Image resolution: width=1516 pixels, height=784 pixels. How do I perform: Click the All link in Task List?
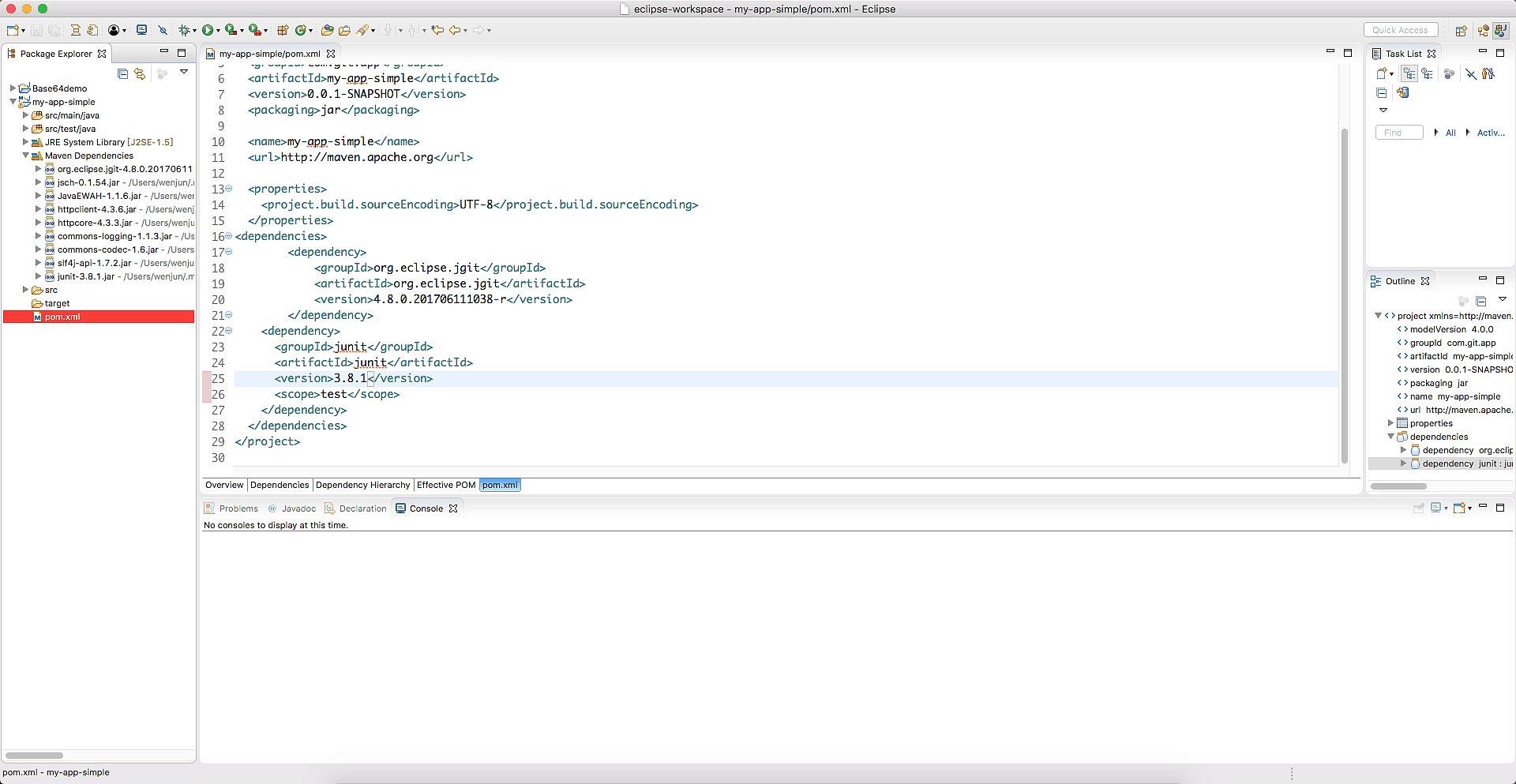click(1450, 133)
